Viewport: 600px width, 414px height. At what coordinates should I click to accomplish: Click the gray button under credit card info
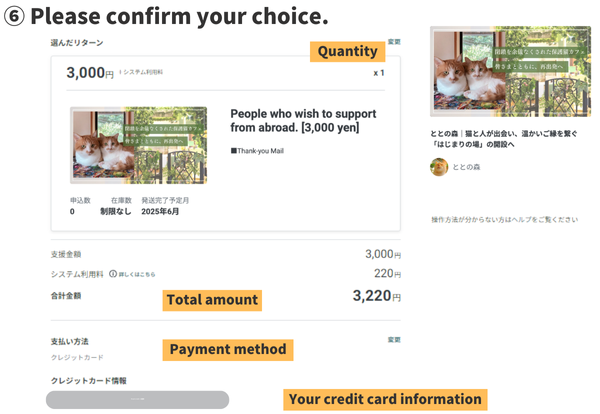click(138, 400)
